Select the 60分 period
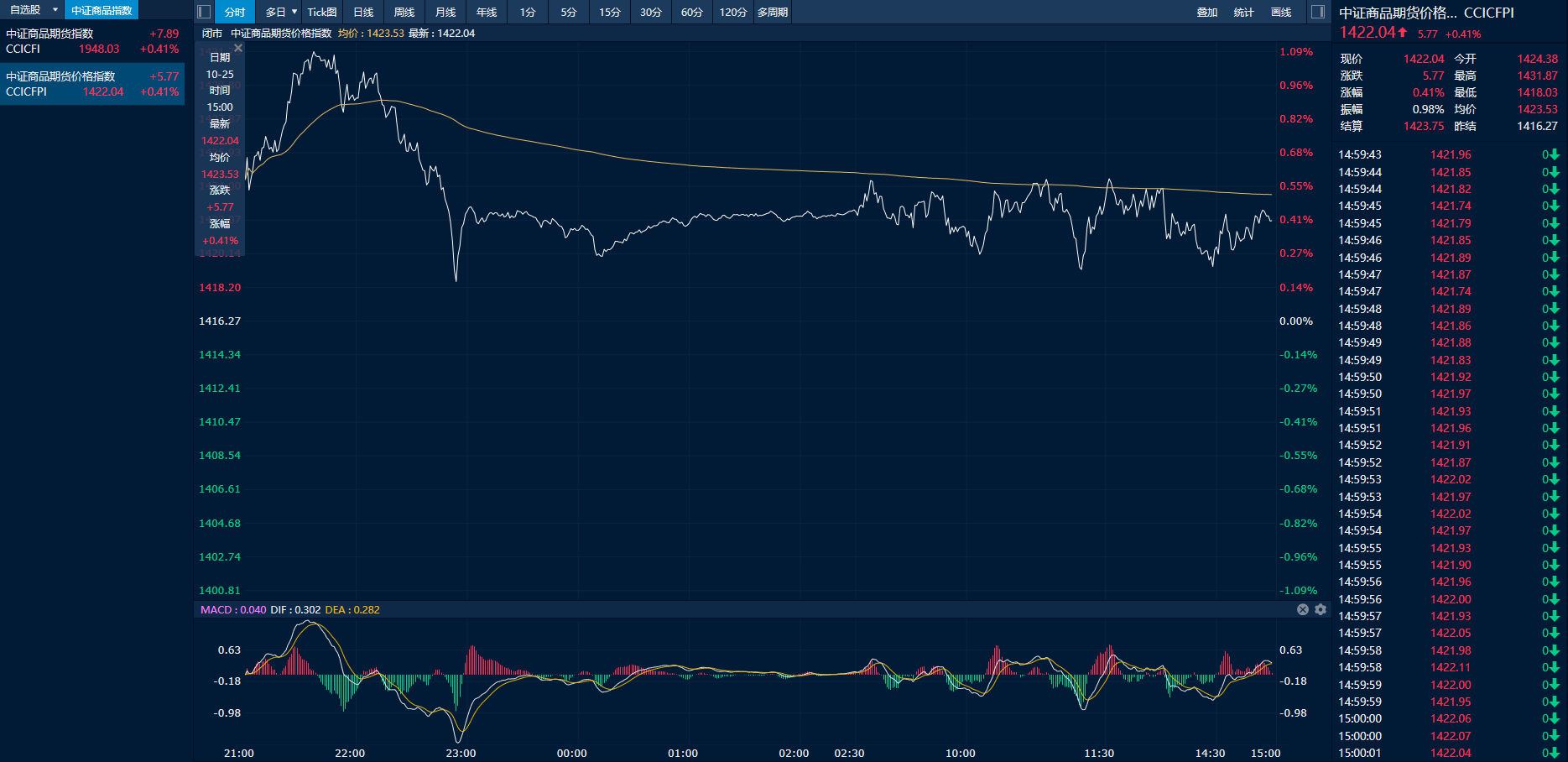The height and width of the screenshot is (762, 1568). [x=692, y=12]
